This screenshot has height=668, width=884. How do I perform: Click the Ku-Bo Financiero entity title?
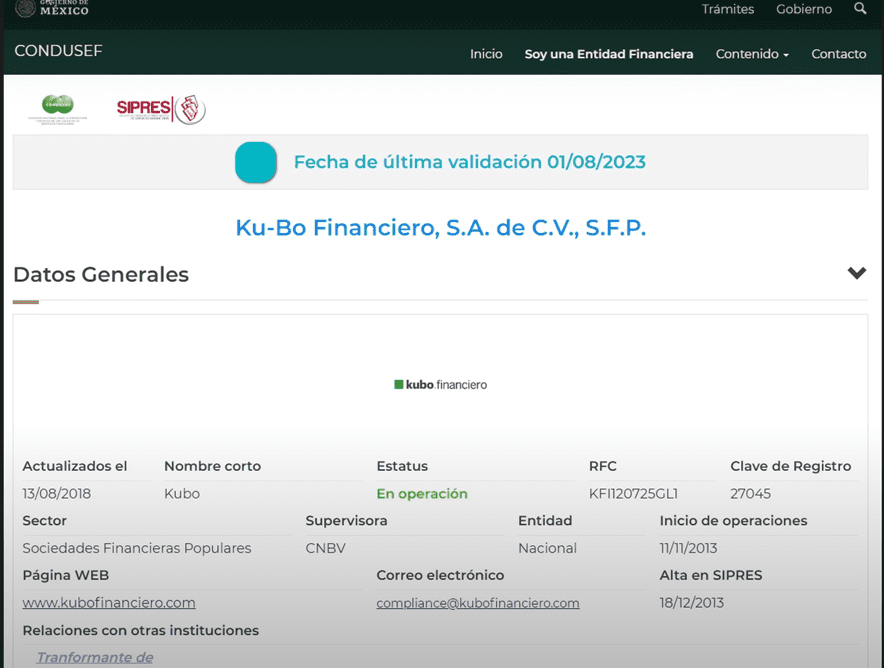tap(440, 228)
